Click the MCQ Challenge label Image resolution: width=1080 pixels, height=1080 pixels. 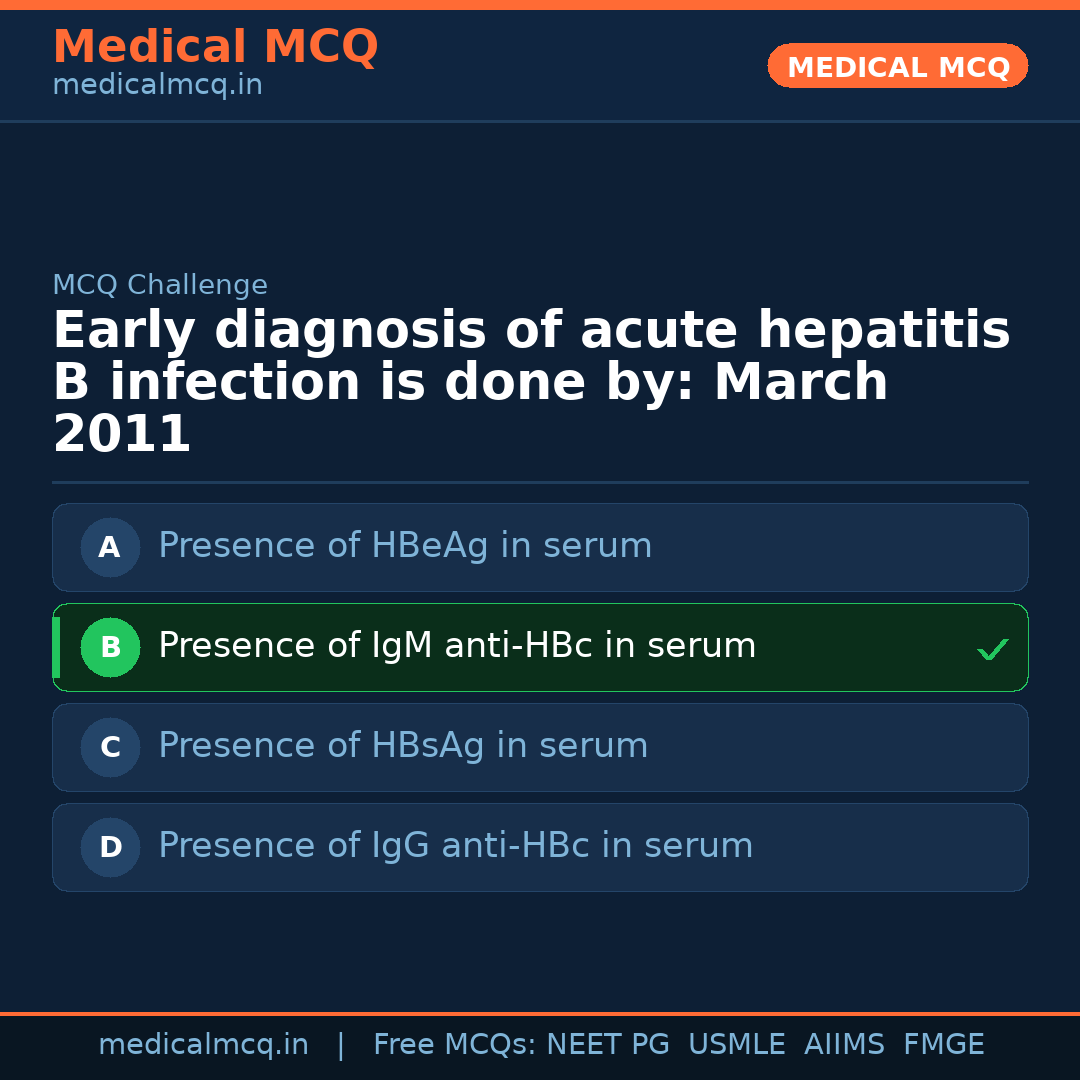click(x=160, y=286)
